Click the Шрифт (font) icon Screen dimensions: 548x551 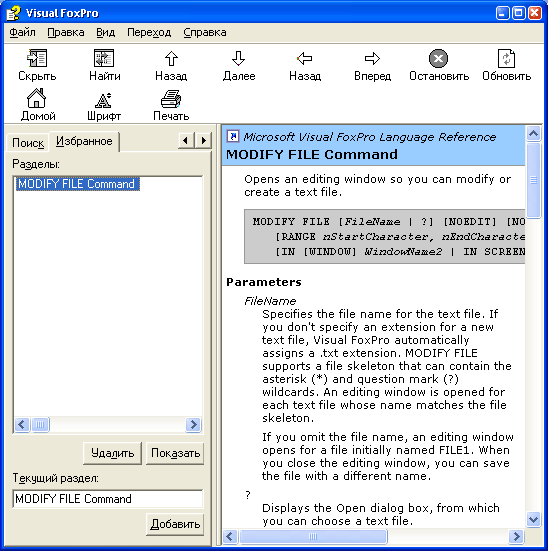pyautogui.click(x=103, y=100)
